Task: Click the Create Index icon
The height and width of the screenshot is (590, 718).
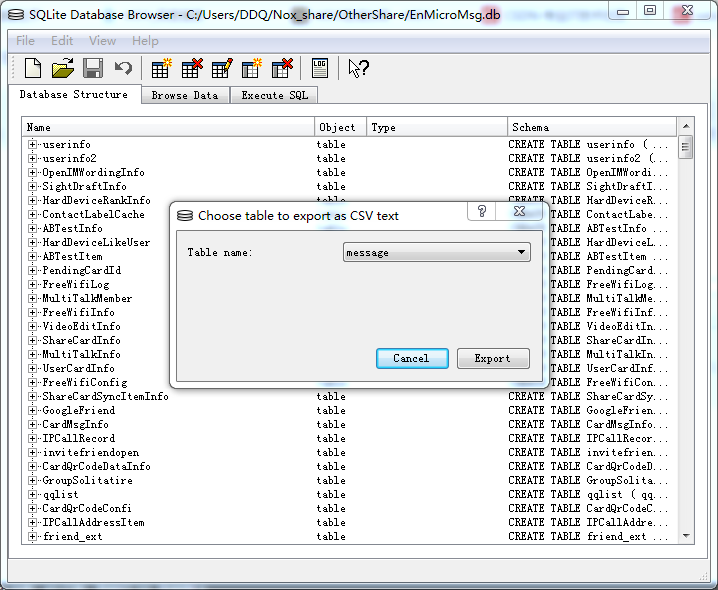Action: (x=252, y=68)
